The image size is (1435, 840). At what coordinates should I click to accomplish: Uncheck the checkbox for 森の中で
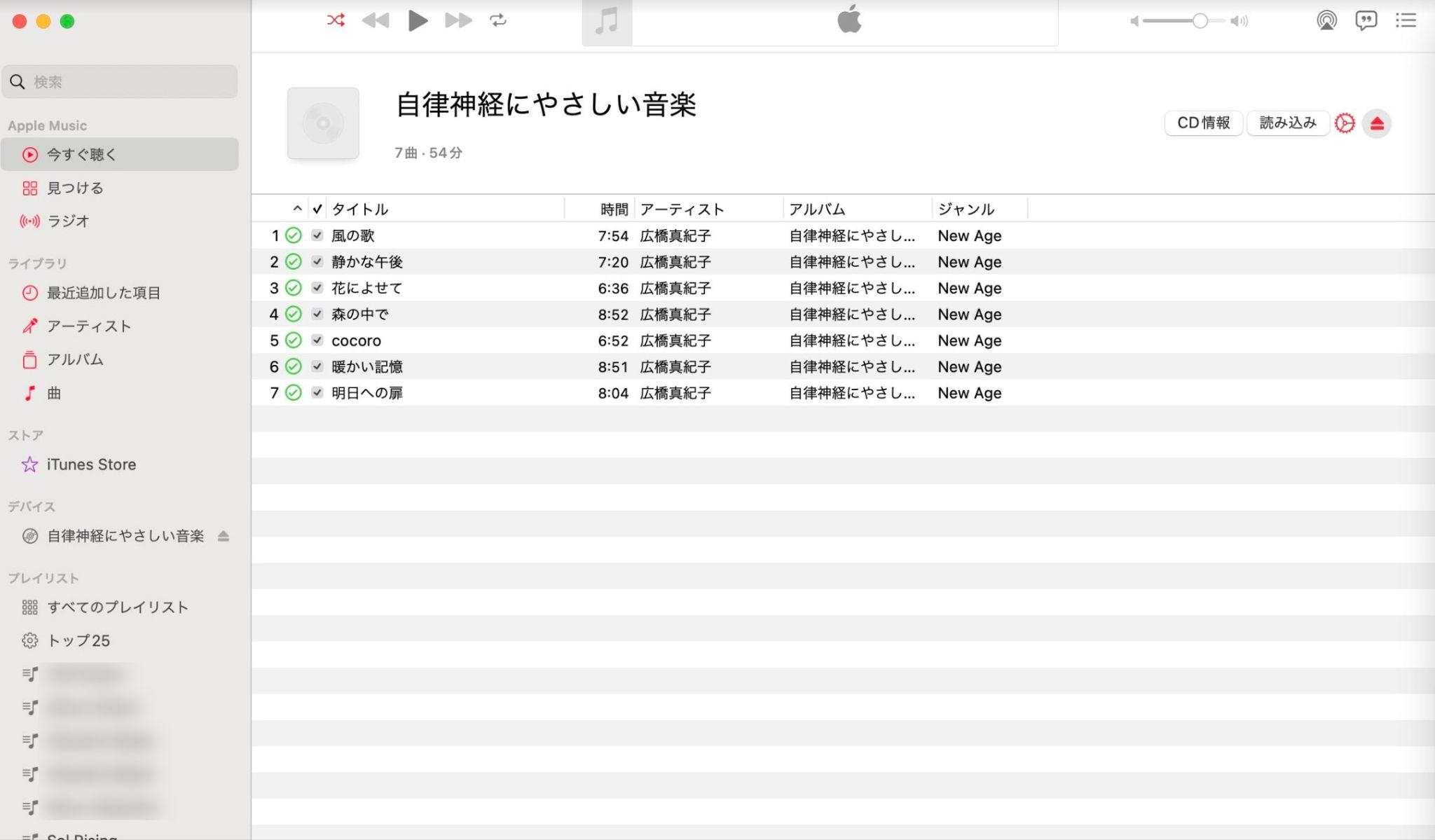317,314
